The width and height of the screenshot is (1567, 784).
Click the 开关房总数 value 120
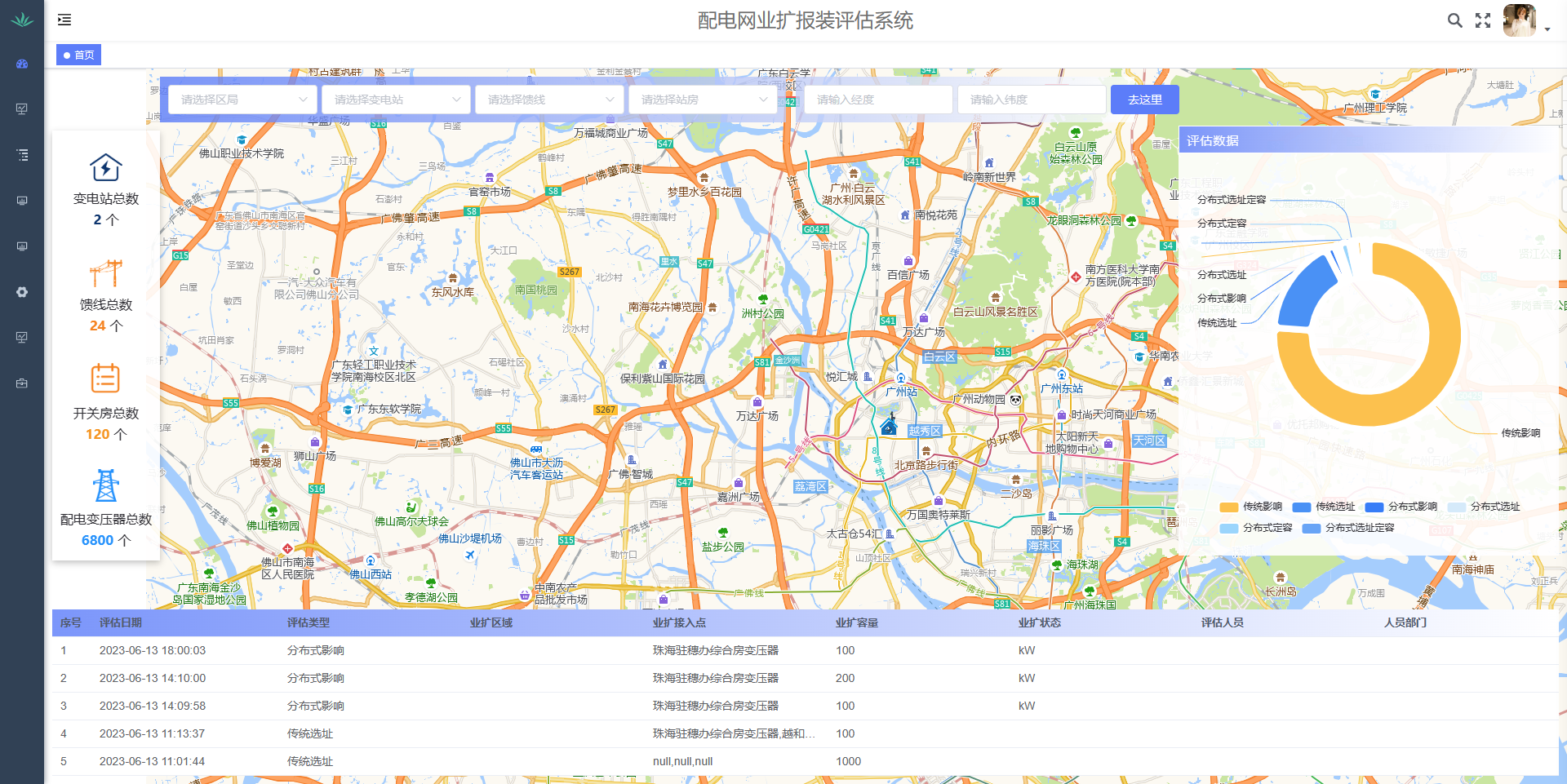97,434
